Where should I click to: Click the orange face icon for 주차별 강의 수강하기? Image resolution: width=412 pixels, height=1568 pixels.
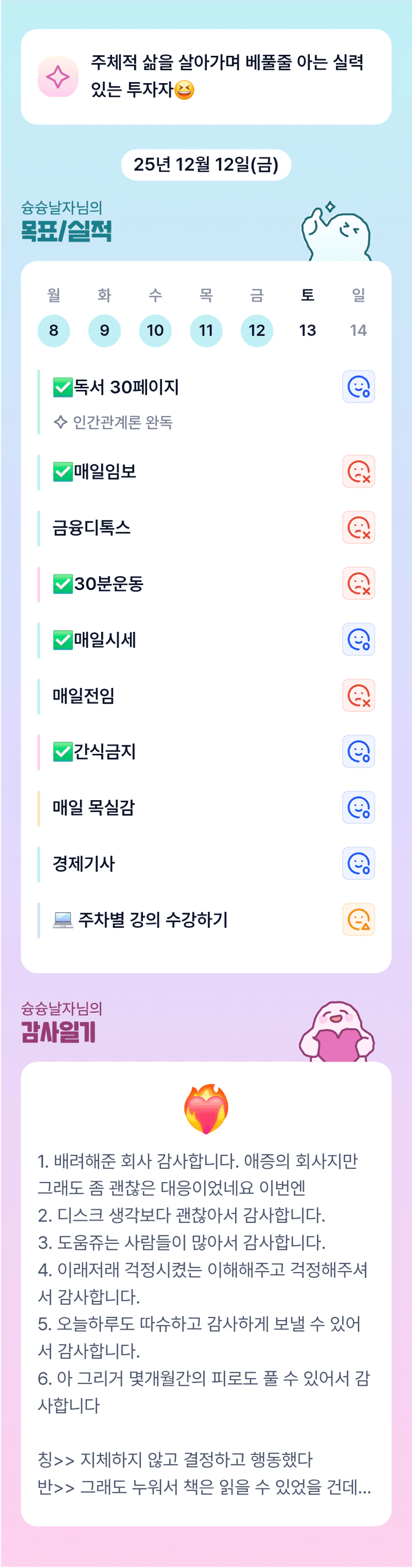[x=358, y=919]
